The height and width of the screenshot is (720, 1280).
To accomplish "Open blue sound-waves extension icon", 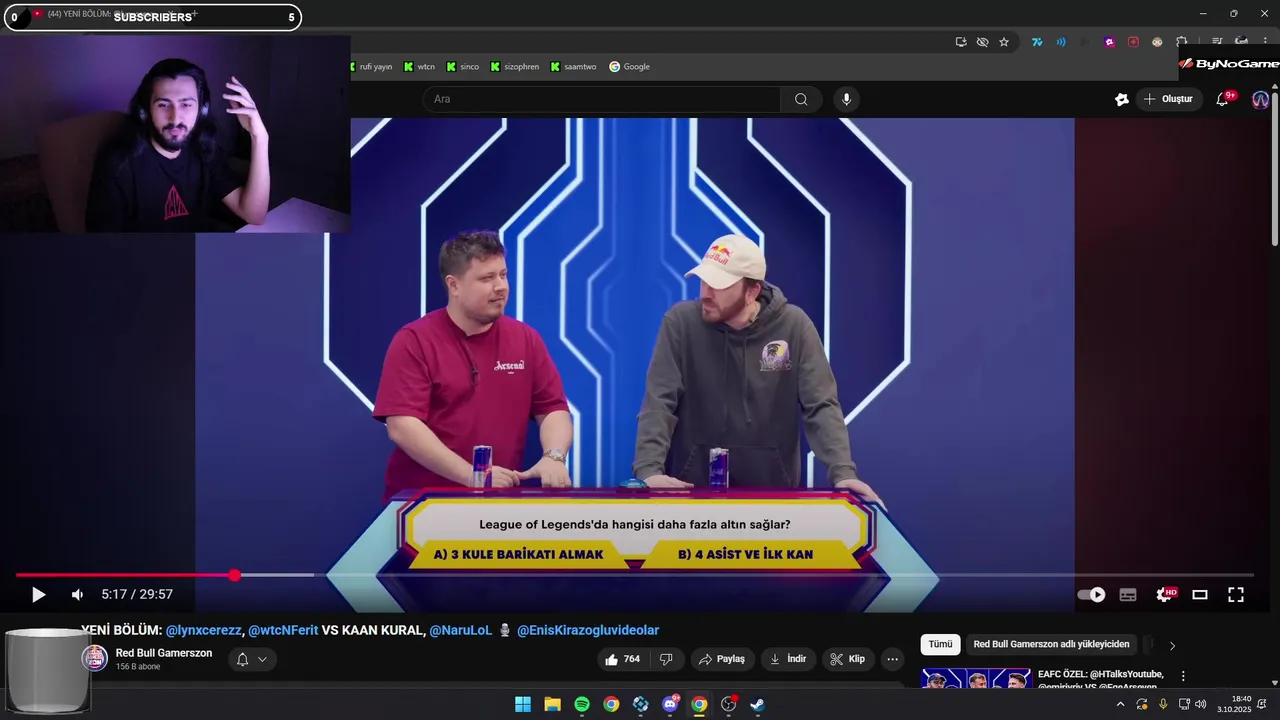I will [1061, 42].
